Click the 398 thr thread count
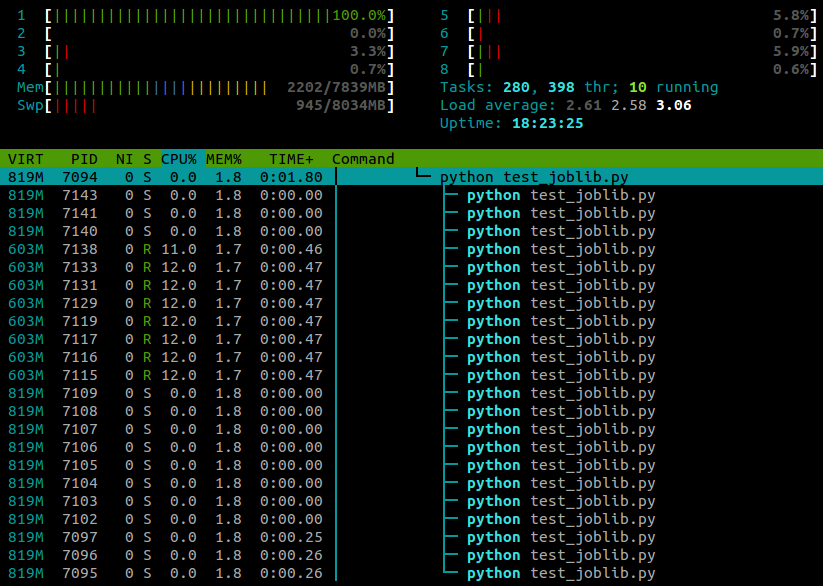Viewport: 823px width, 586px height. (x=579, y=87)
